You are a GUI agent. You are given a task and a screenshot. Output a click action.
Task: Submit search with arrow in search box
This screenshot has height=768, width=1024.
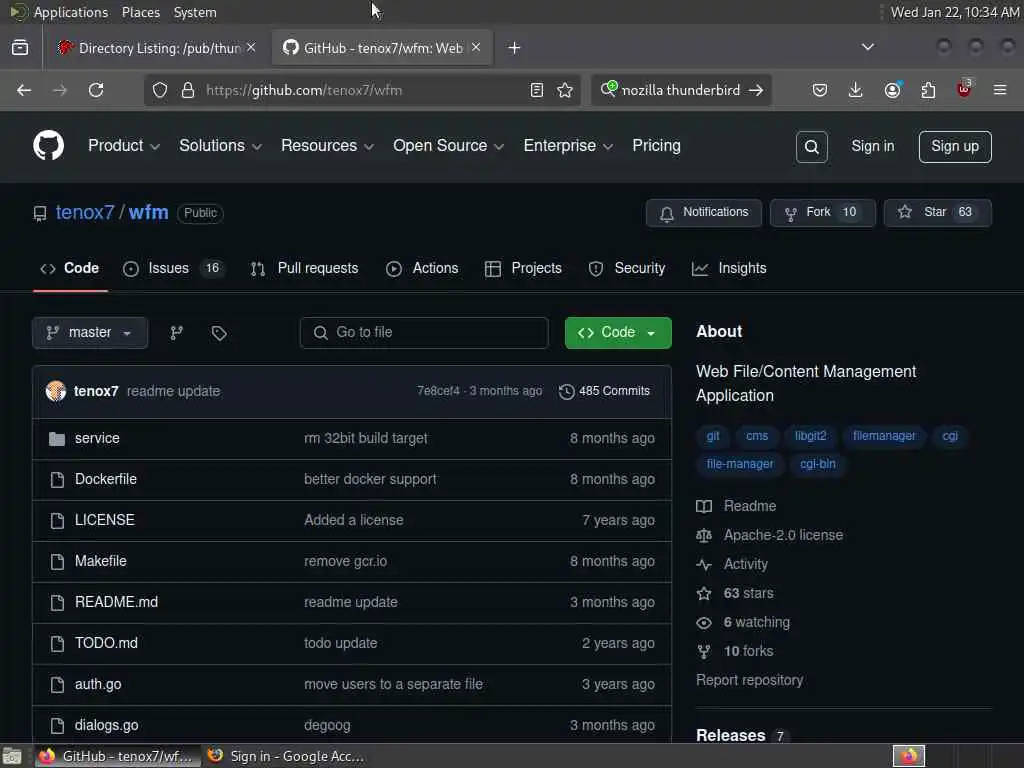[x=756, y=90]
